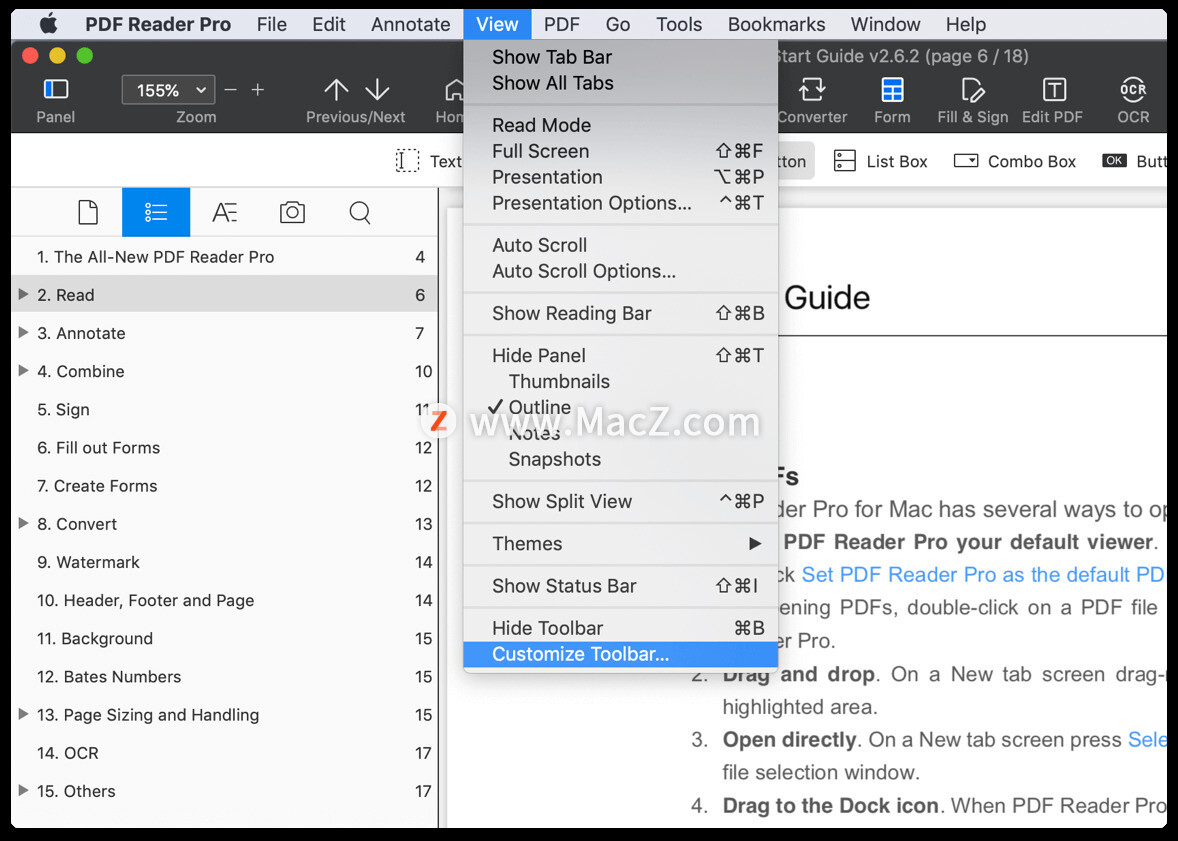Expand the '3. Annotate' outline item
1178x841 pixels.
pos(23,332)
